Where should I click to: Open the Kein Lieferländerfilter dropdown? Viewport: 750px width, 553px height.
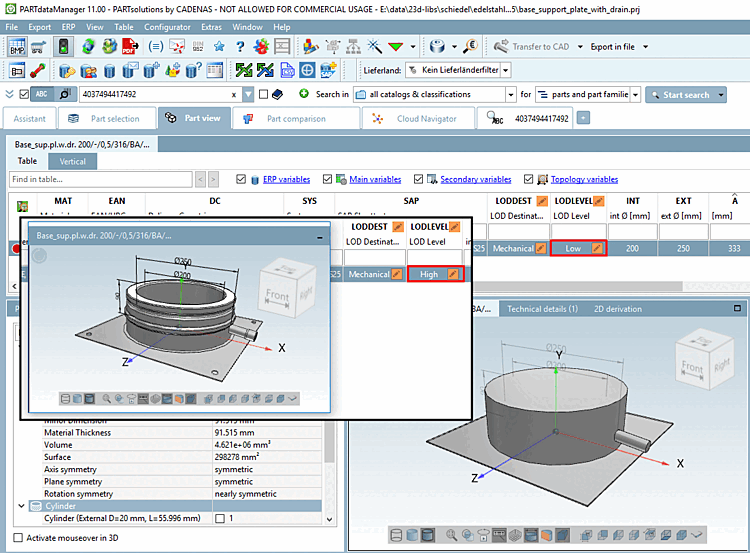458,70
